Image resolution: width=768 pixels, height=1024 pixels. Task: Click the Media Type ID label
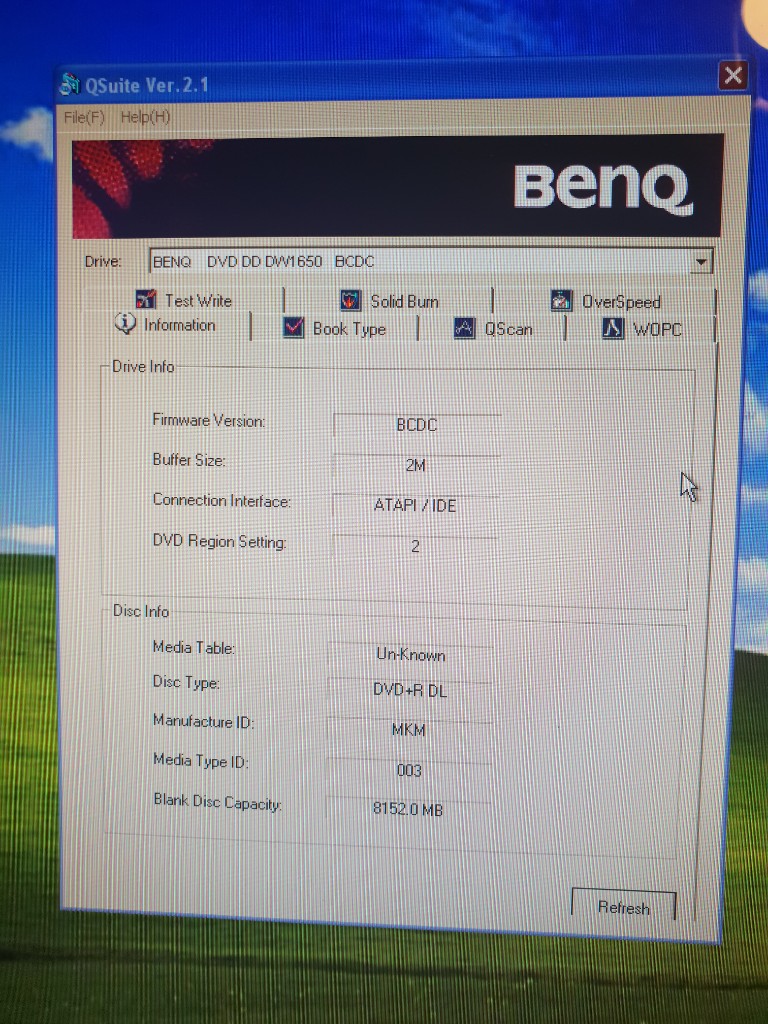[x=200, y=760]
